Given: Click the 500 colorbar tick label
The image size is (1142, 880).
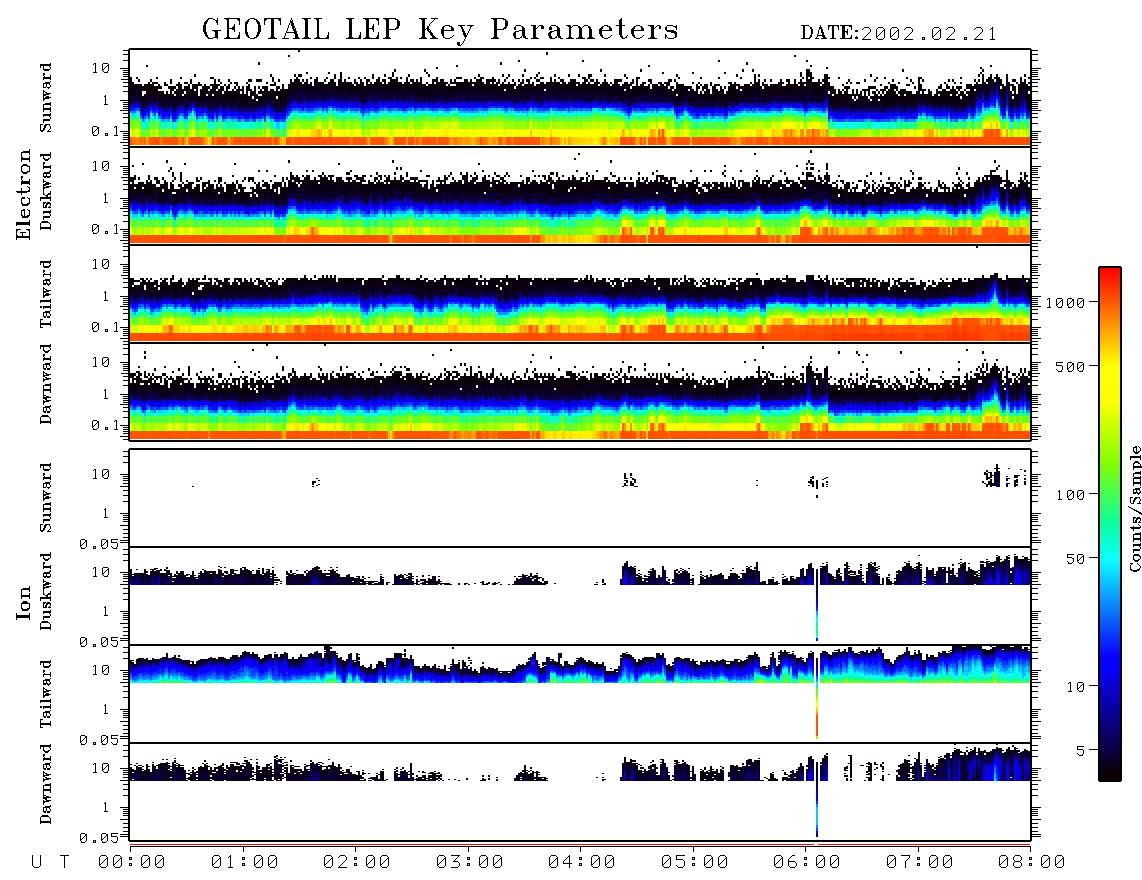Looking at the screenshot, I should click(1071, 366).
